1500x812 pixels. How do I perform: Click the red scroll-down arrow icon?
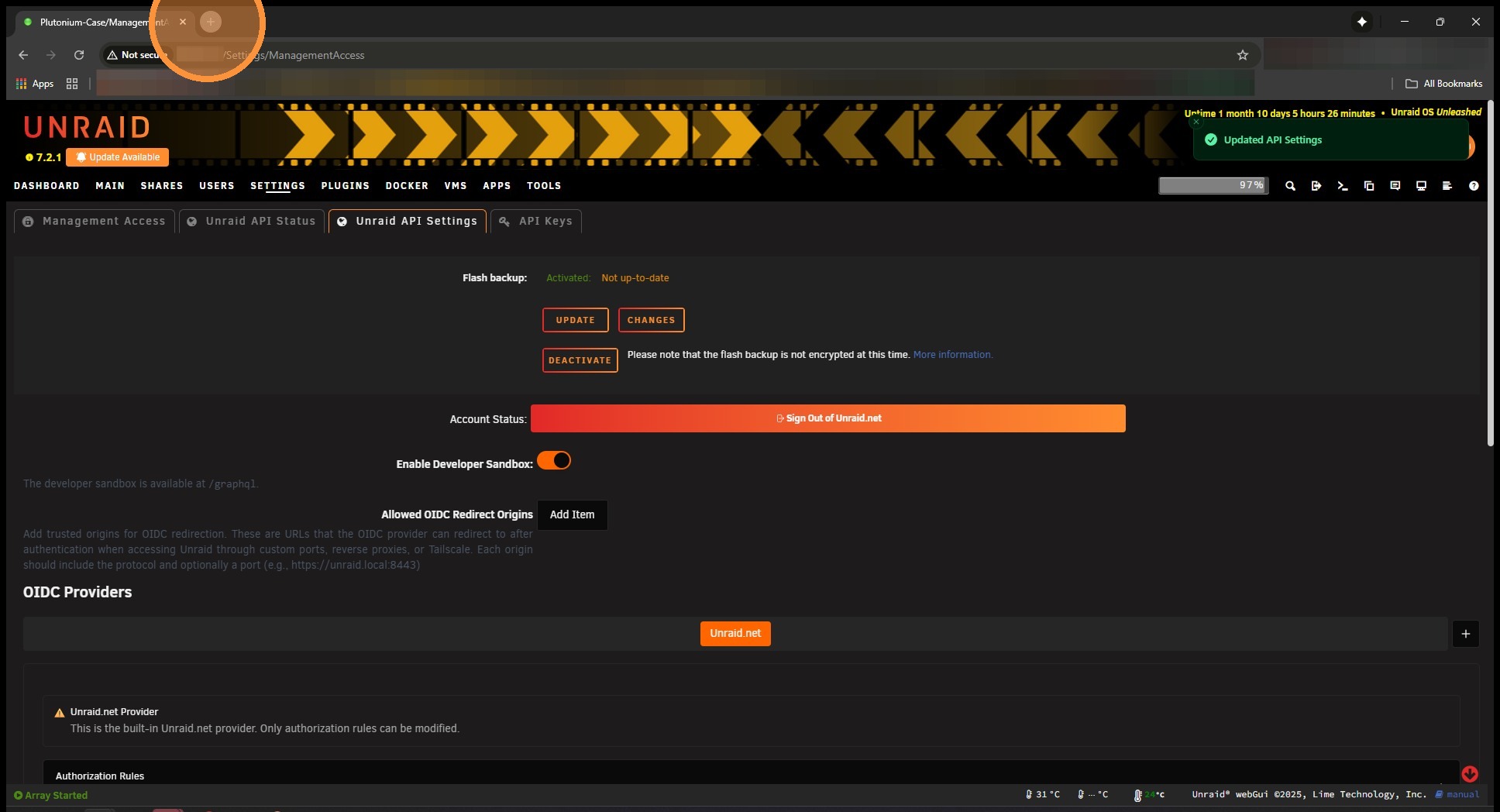(x=1470, y=774)
